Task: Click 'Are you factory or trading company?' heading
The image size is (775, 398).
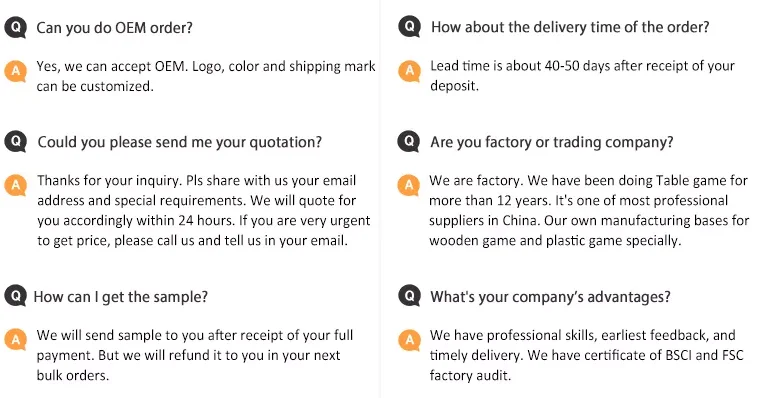Action: [552, 142]
